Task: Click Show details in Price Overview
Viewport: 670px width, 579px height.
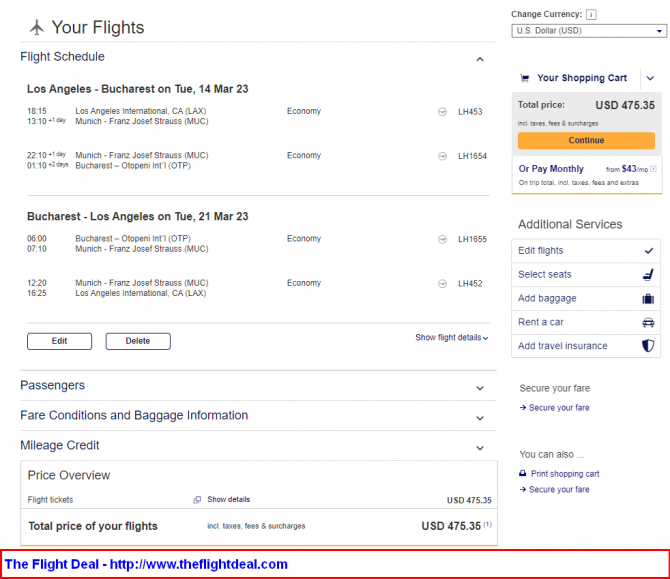Action: (229, 500)
